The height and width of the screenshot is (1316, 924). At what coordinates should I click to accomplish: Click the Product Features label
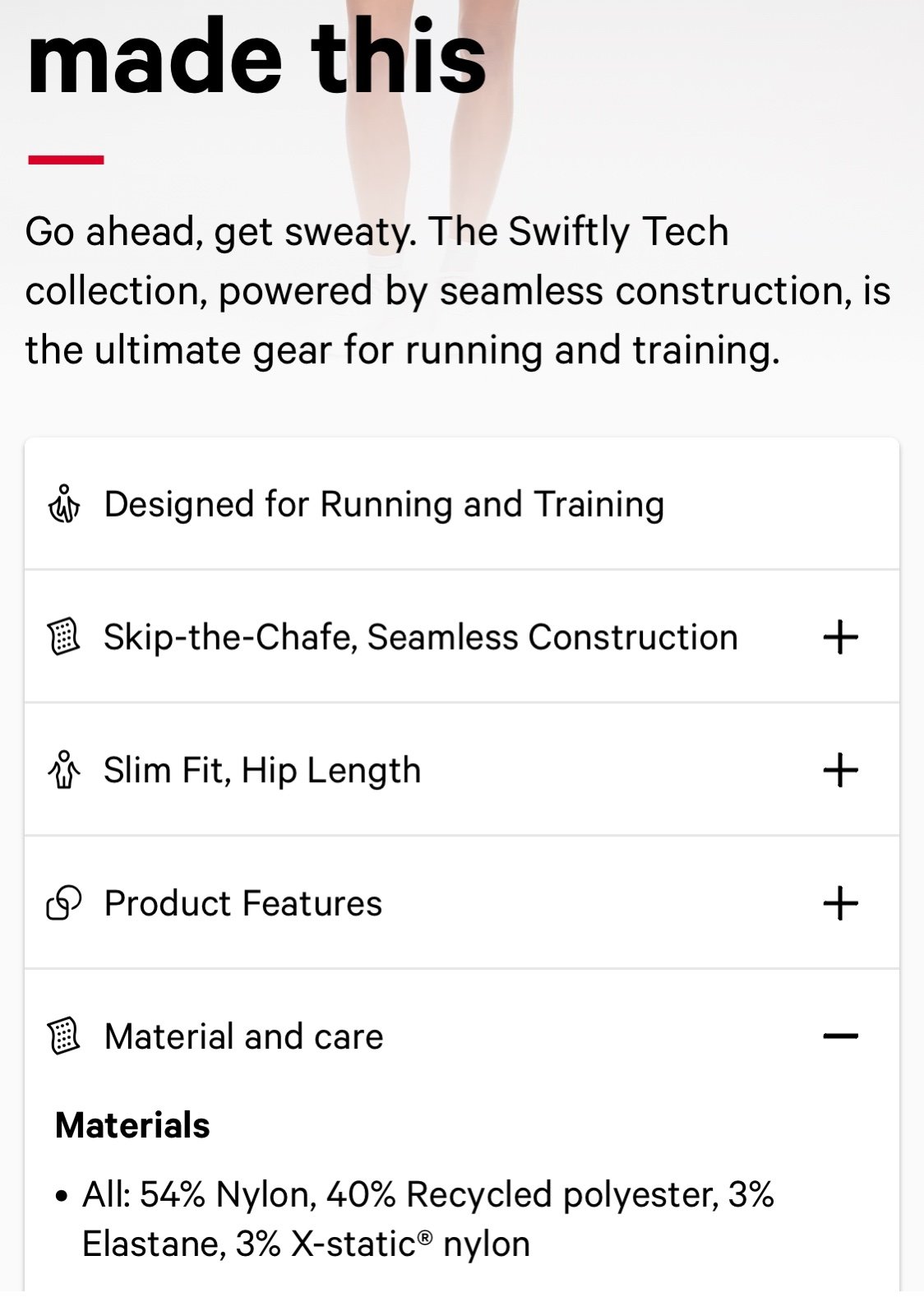[x=243, y=903]
